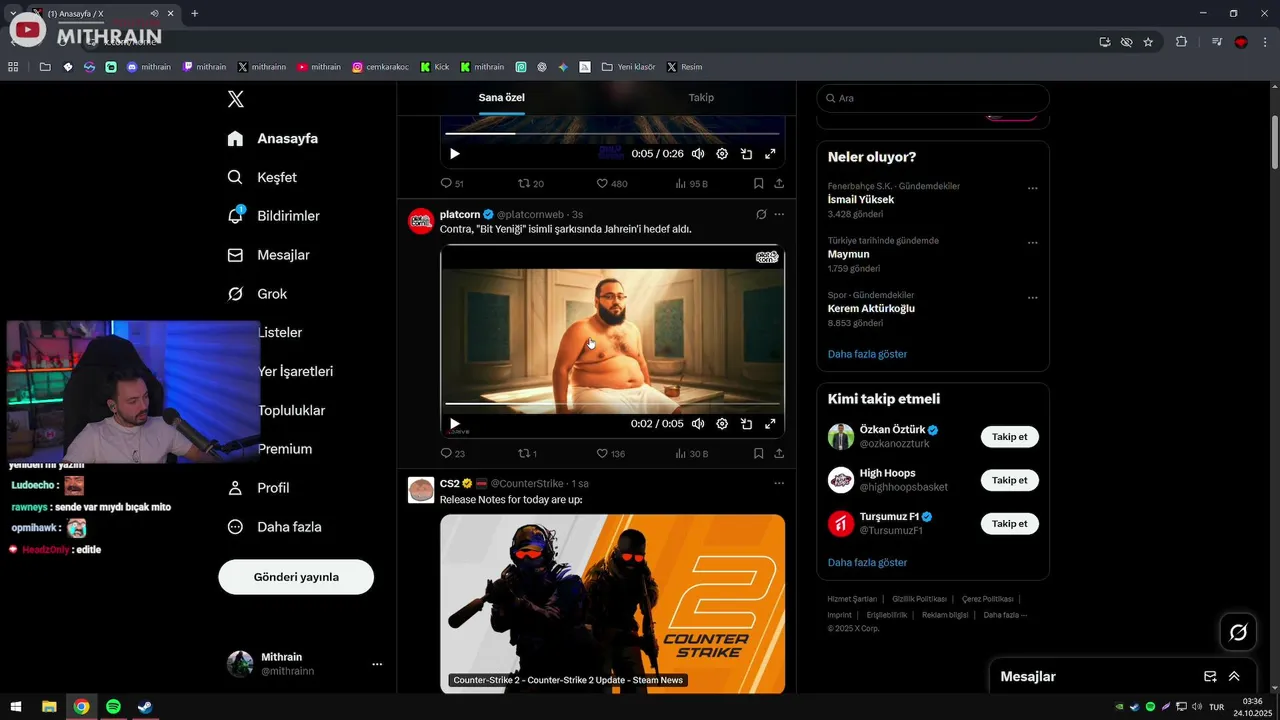Screen dimensions: 1280x720
Task: Switch to the Sana özel tab
Action: point(501,97)
